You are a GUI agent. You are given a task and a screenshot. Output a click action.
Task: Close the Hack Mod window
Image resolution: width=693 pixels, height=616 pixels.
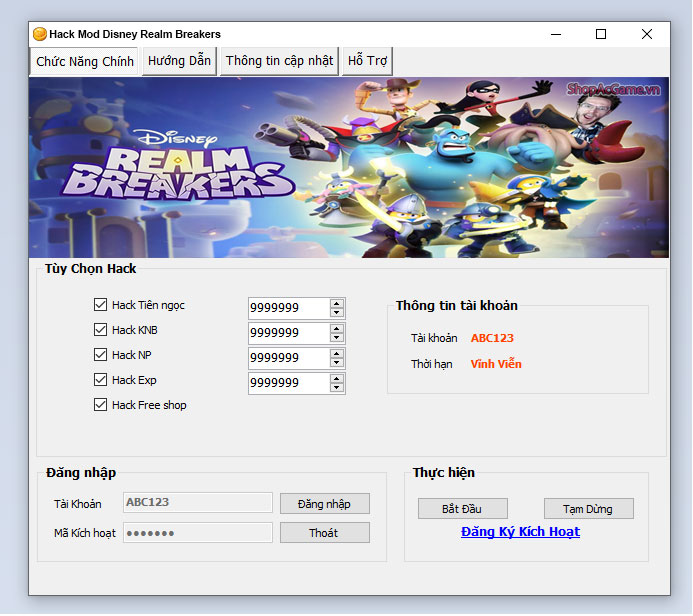647,34
